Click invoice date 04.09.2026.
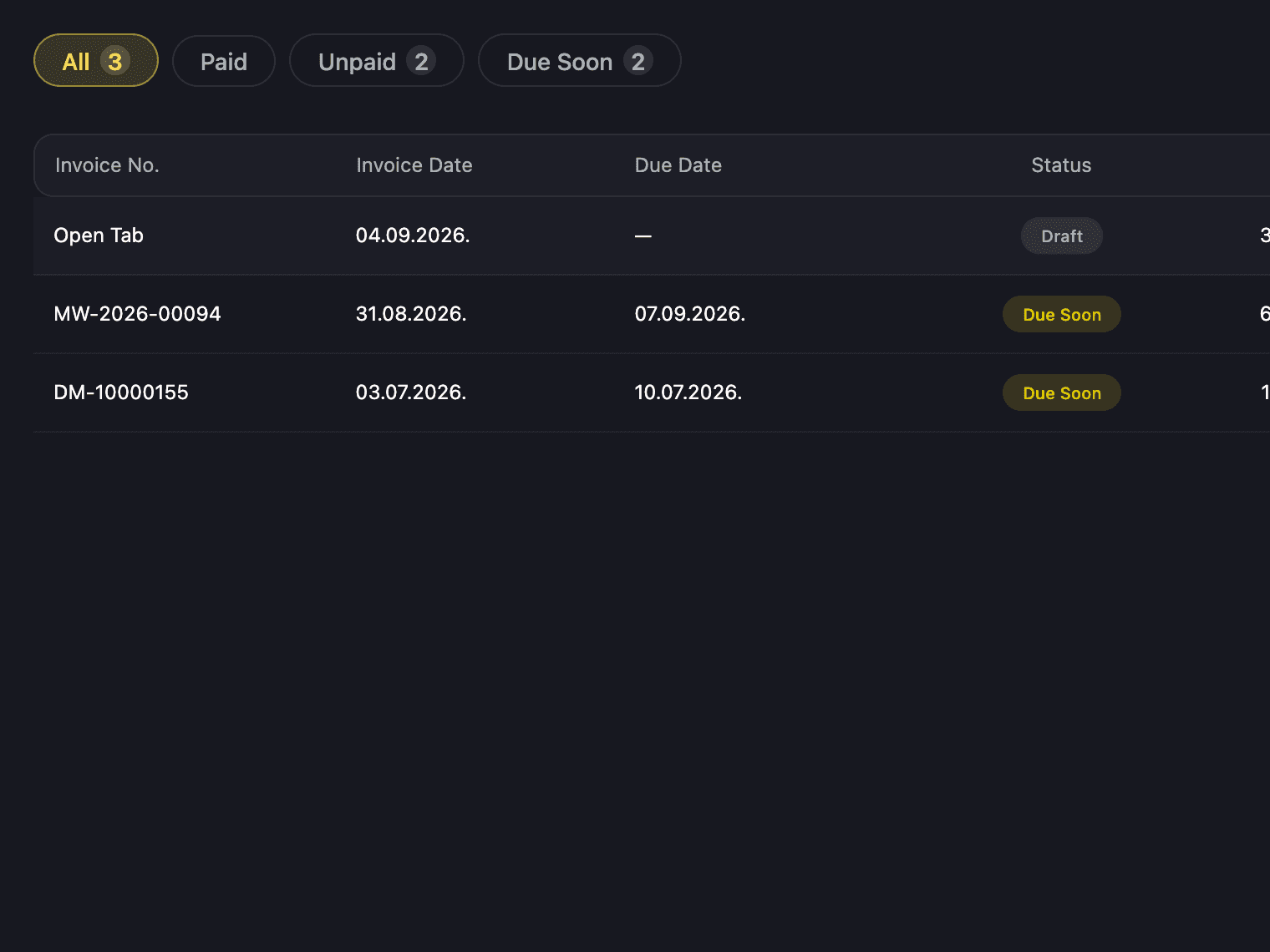The image size is (1270, 952). (x=413, y=235)
